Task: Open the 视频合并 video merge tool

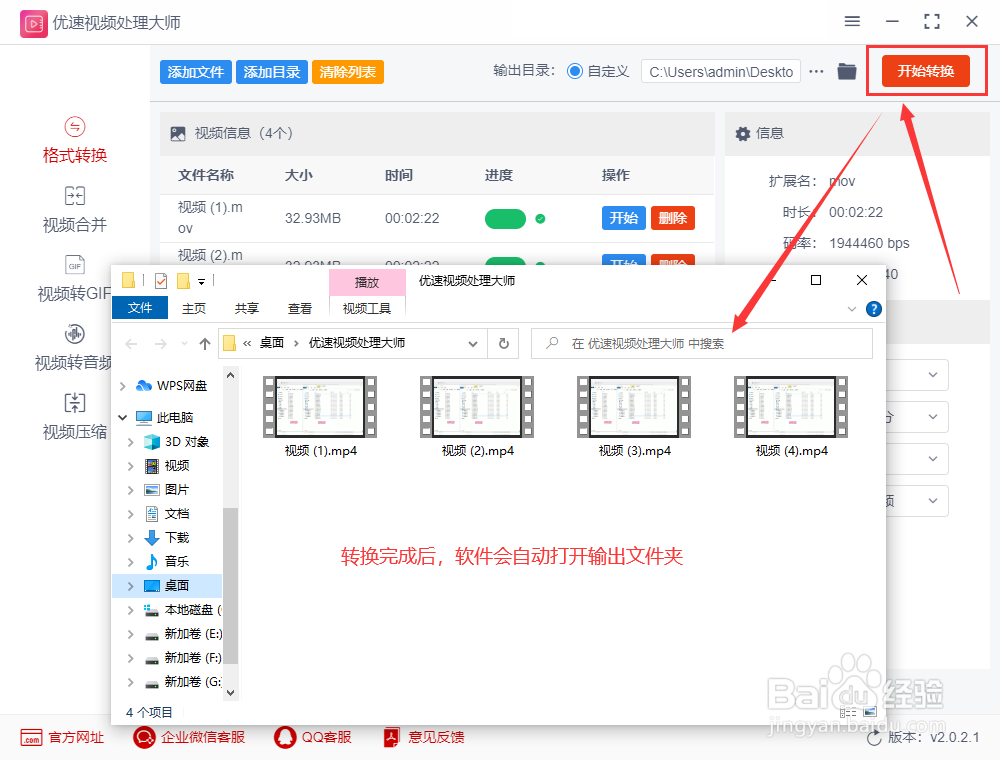Action: point(75,210)
